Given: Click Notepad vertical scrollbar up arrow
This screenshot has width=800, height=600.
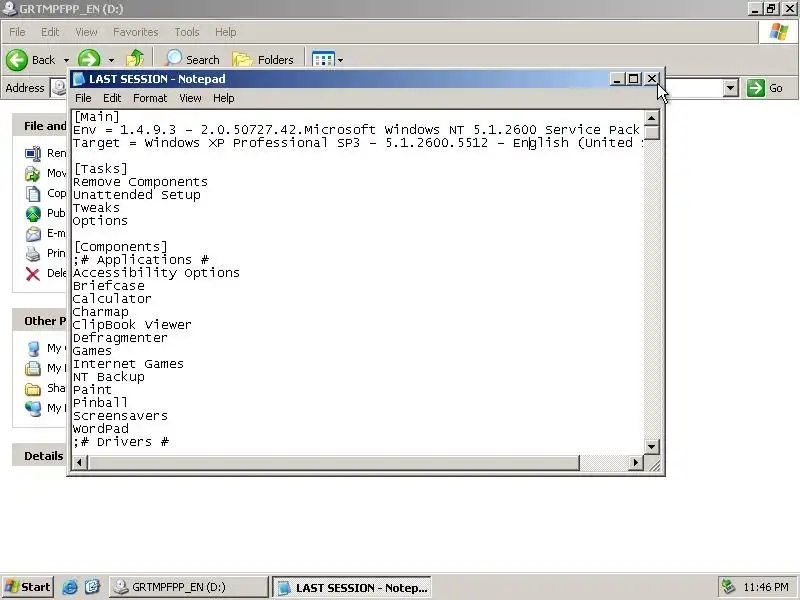Looking at the screenshot, I should tap(652, 118).
